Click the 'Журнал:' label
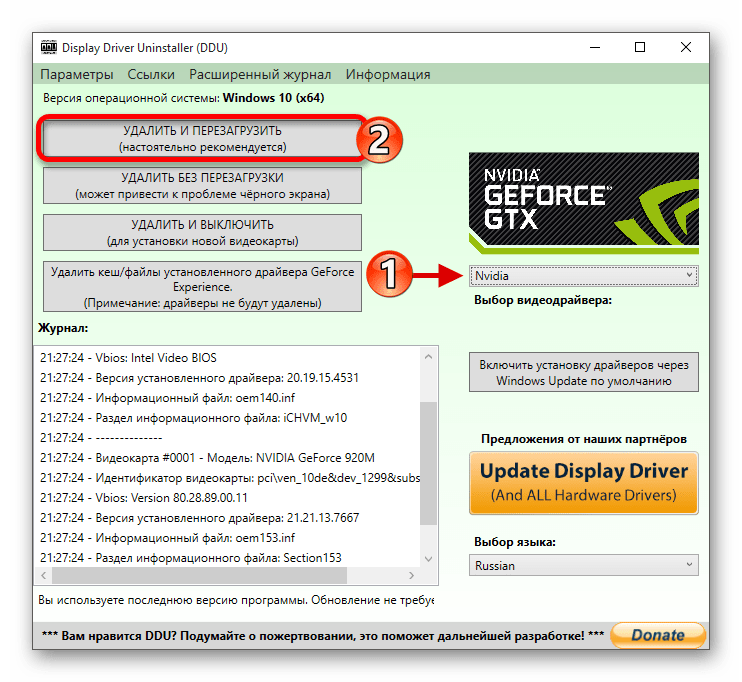 click(x=63, y=328)
